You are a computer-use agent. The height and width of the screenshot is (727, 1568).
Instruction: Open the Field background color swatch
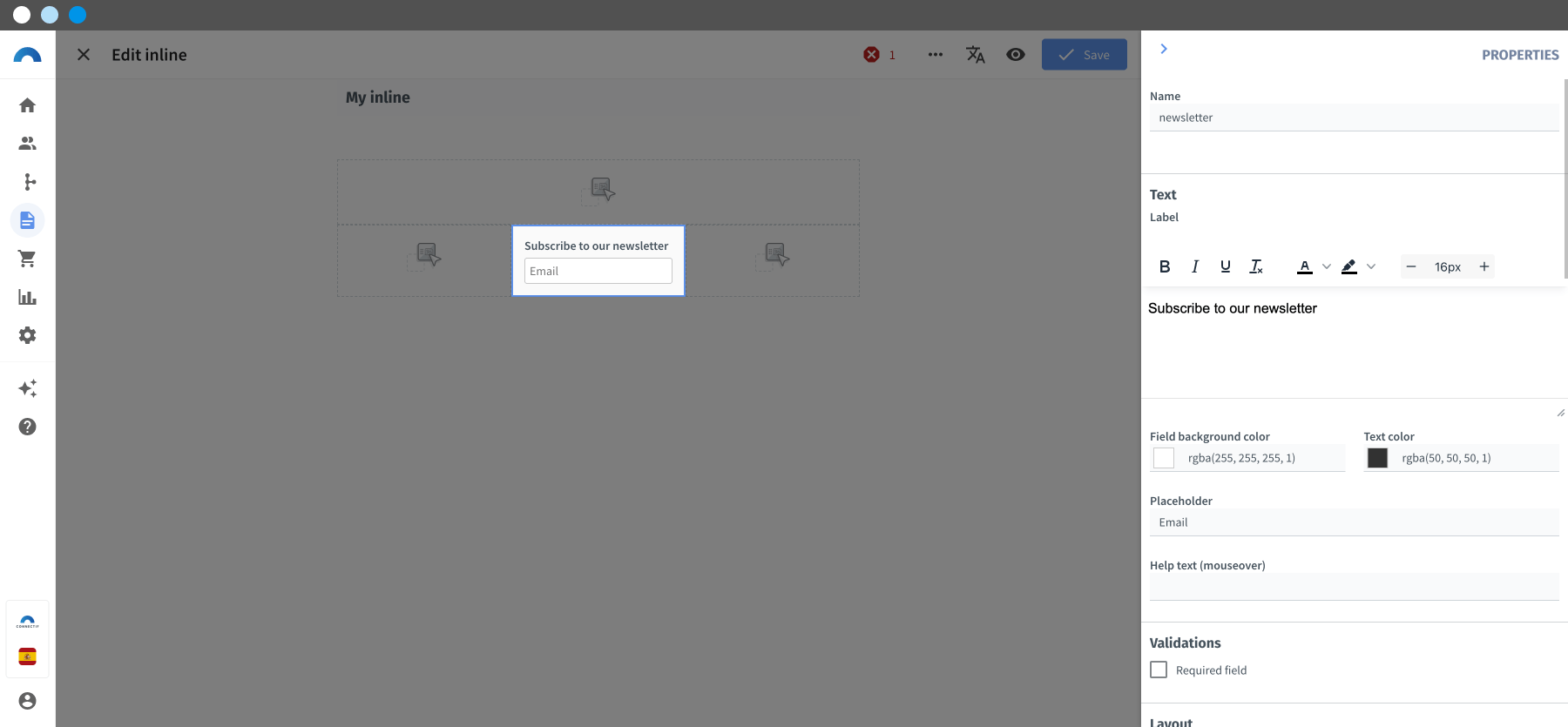click(x=1164, y=458)
